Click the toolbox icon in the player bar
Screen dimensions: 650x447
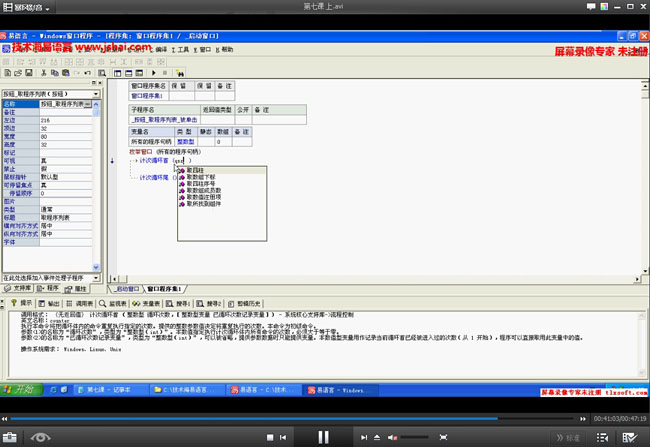coord(10,437)
